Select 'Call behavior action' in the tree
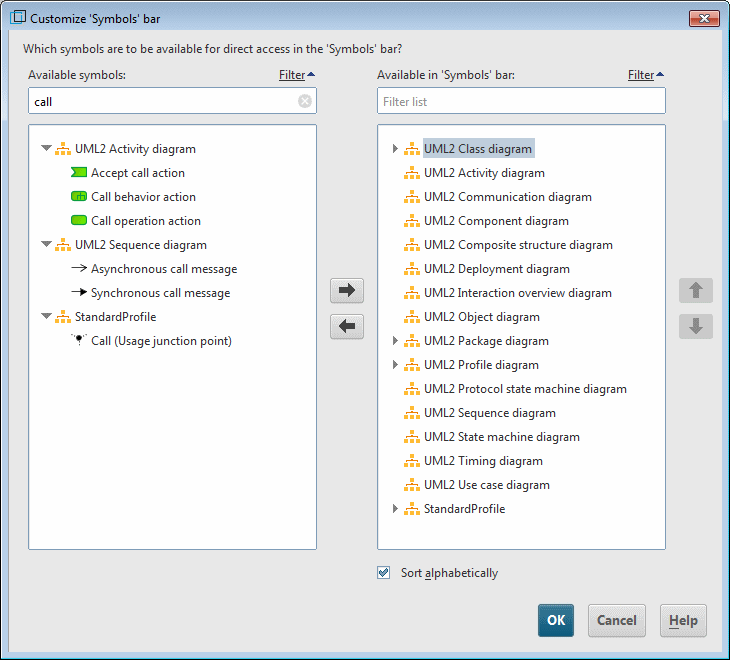Screen dimensions: 730x660 143,196
